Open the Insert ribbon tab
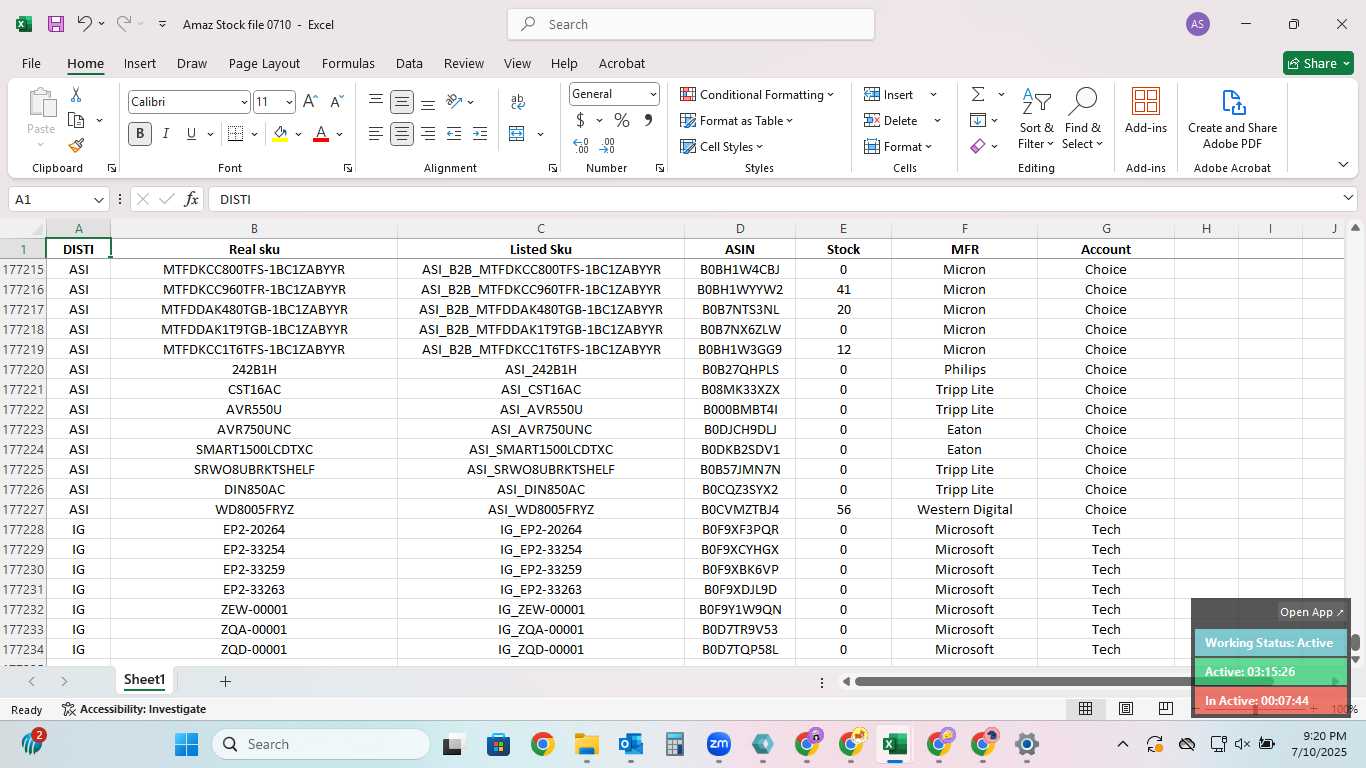Screen dimensions: 1366x768 point(140,63)
